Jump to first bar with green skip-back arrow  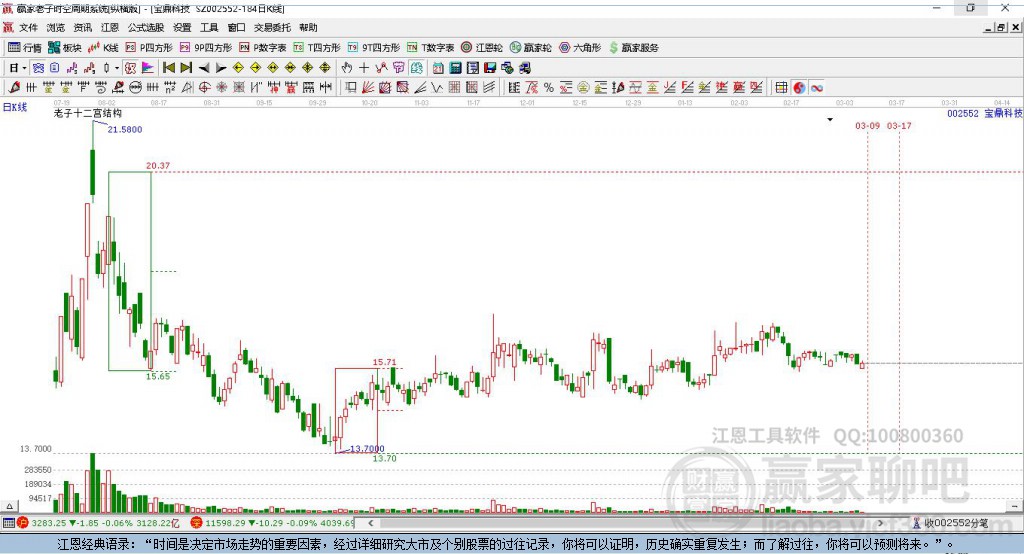(x=168, y=67)
